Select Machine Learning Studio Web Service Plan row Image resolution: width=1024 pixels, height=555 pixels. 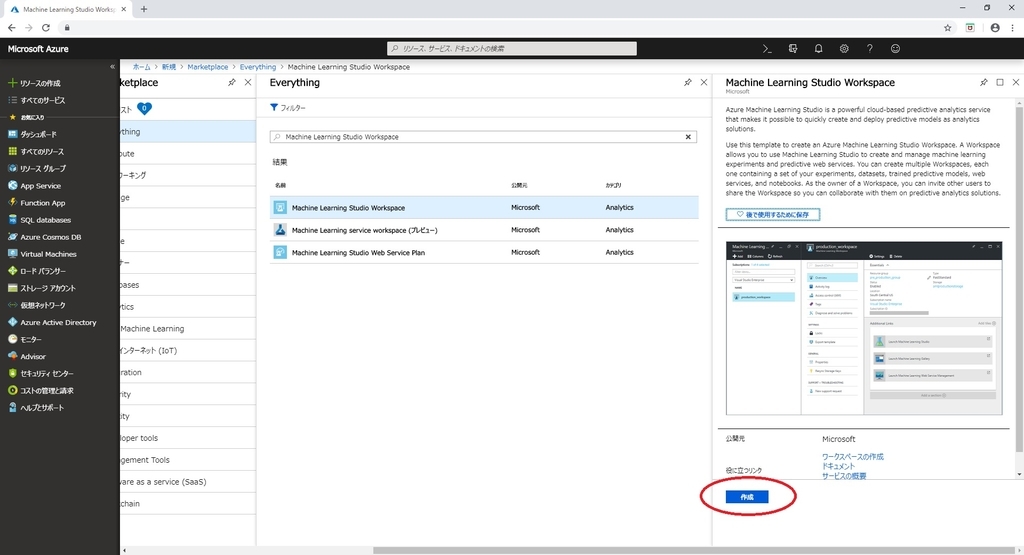click(484, 252)
